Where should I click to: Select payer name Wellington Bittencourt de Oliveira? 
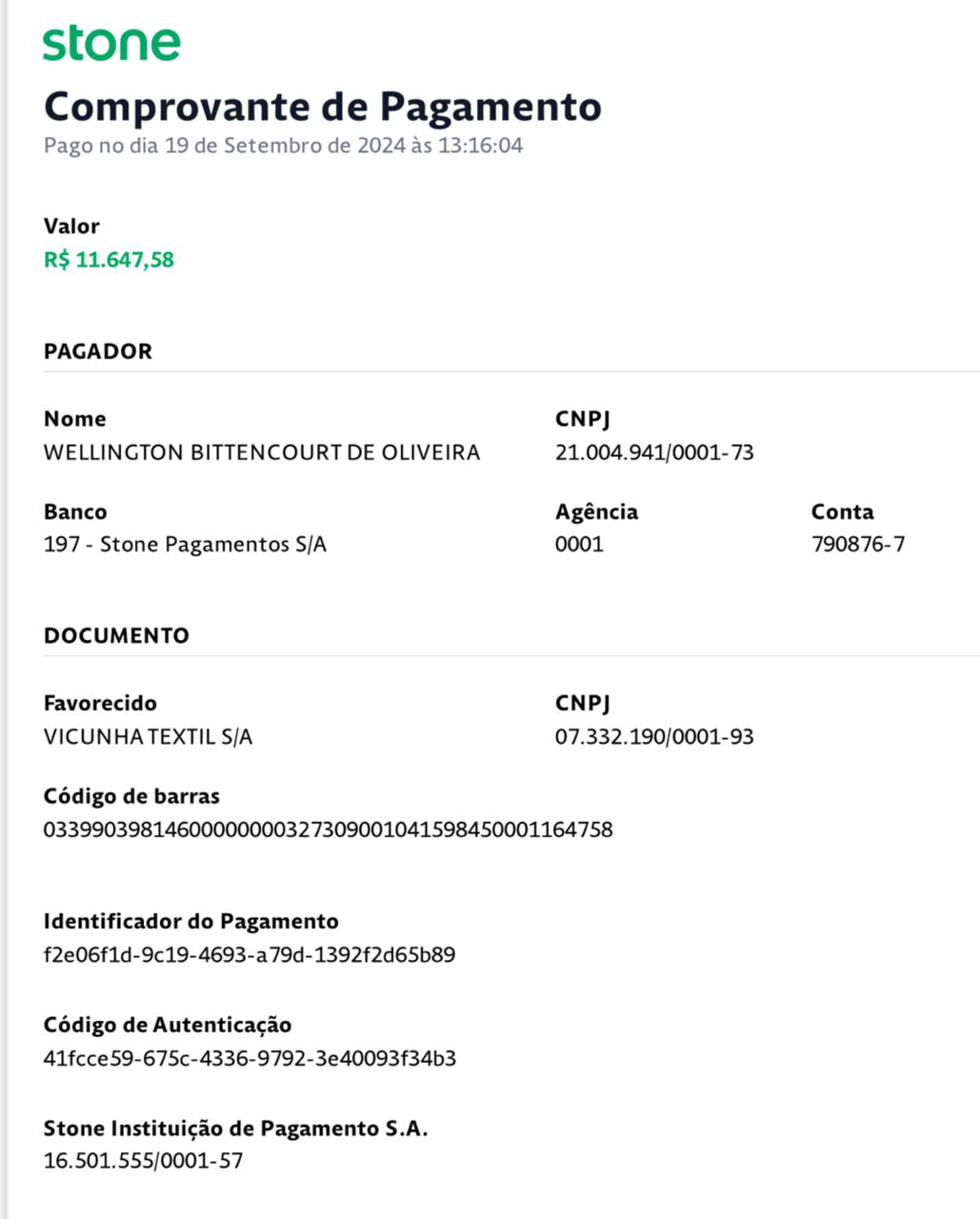coord(262,452)
